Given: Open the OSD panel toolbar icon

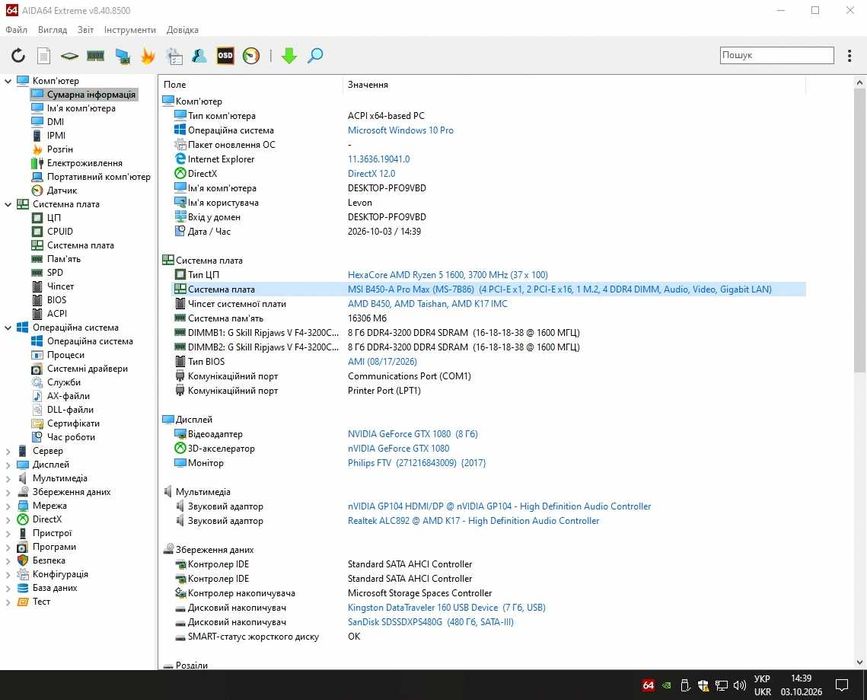Looking at the screenshot, I should pos(225,55).
